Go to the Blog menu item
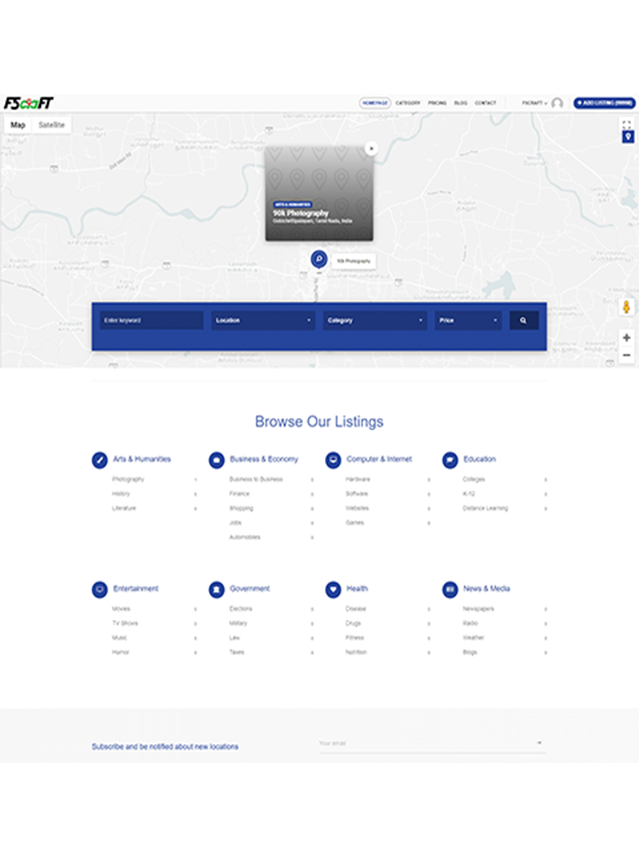This screenshot has height=854, width=640. point(460,103)
